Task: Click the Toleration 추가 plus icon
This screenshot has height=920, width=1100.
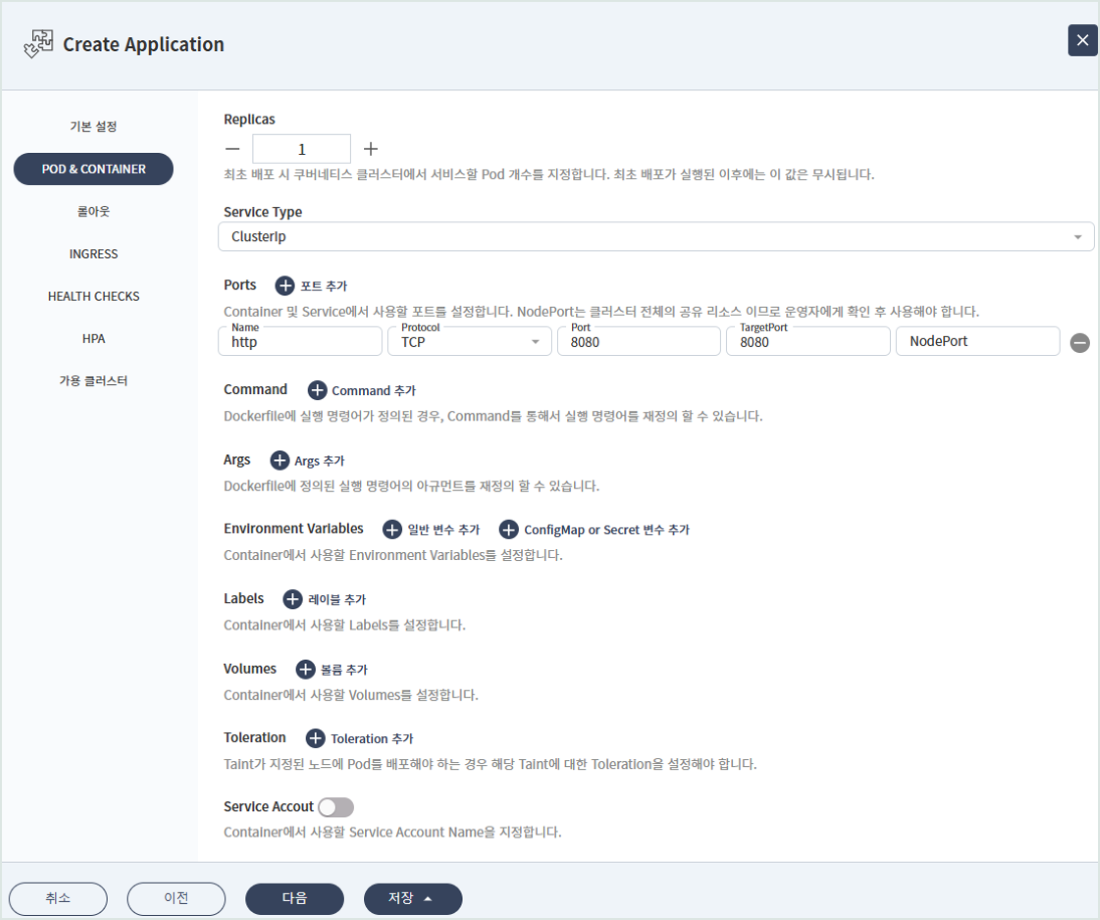Action: tap(316, 738)
